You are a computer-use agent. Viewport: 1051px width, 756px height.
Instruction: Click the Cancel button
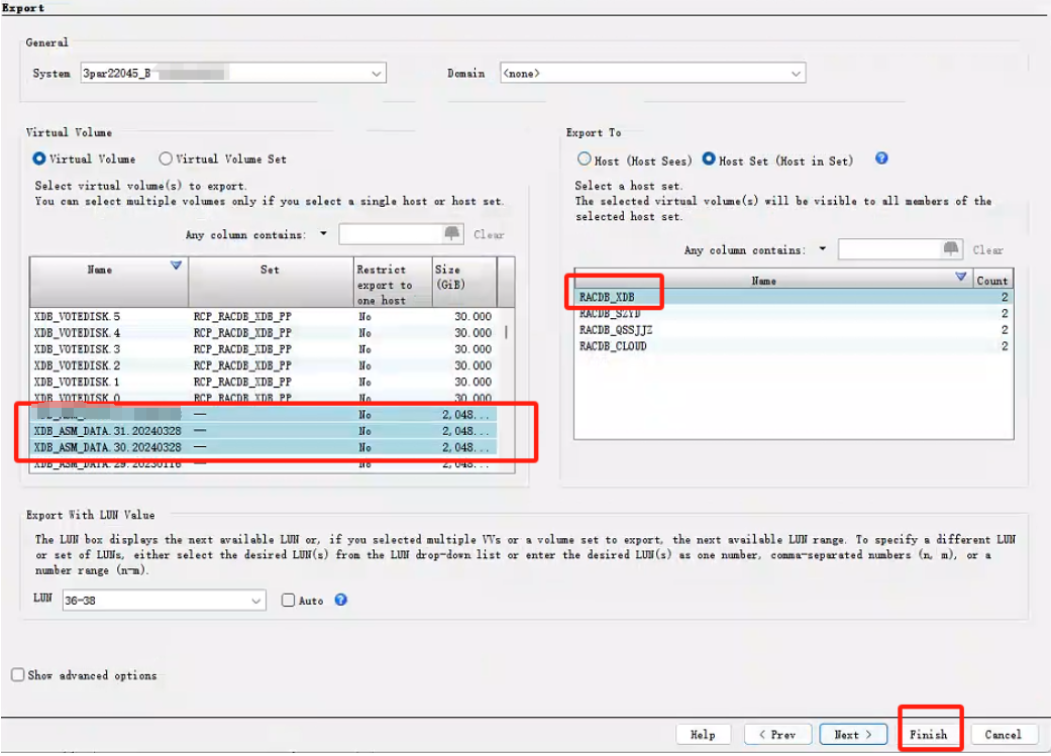[1003, 735]
